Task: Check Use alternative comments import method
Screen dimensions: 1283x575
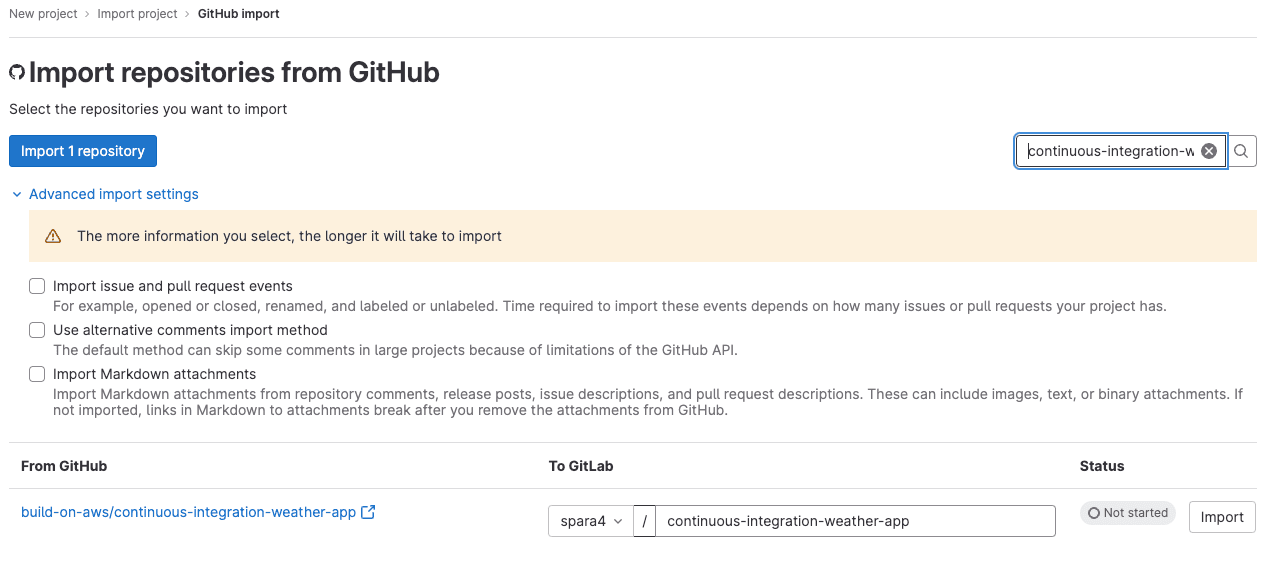Action: (x=37, y=330)
